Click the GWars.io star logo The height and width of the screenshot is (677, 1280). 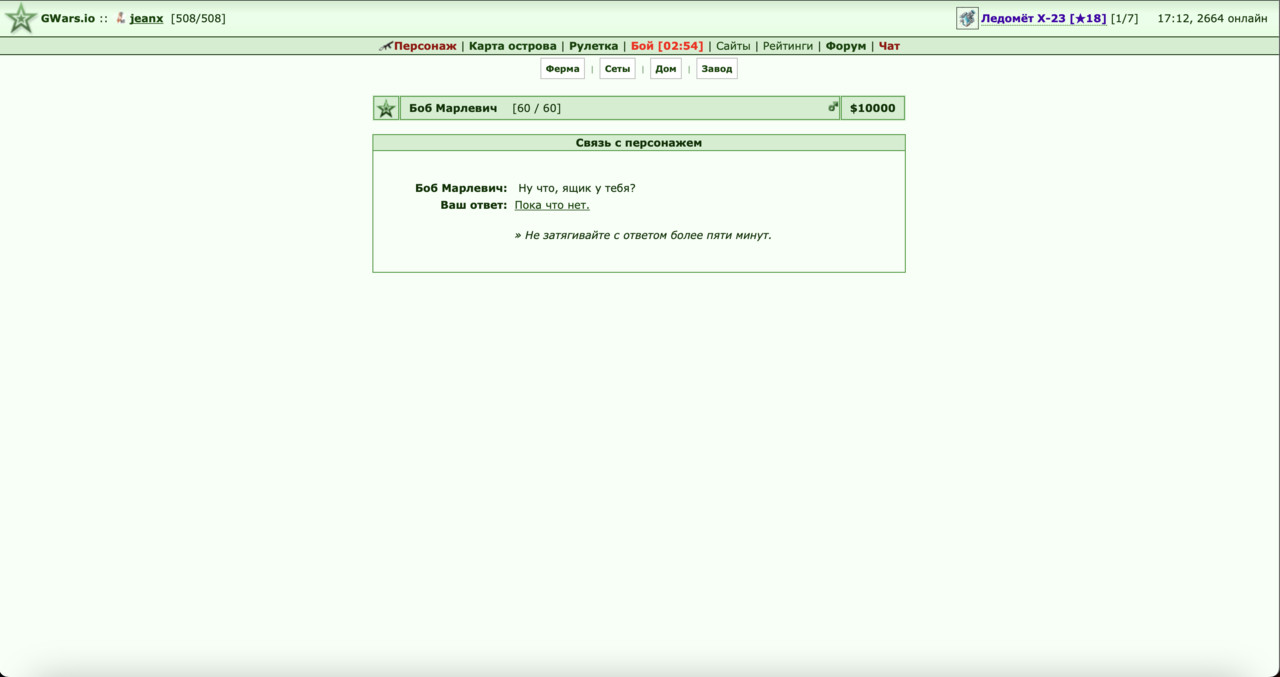tap(21, 18)
